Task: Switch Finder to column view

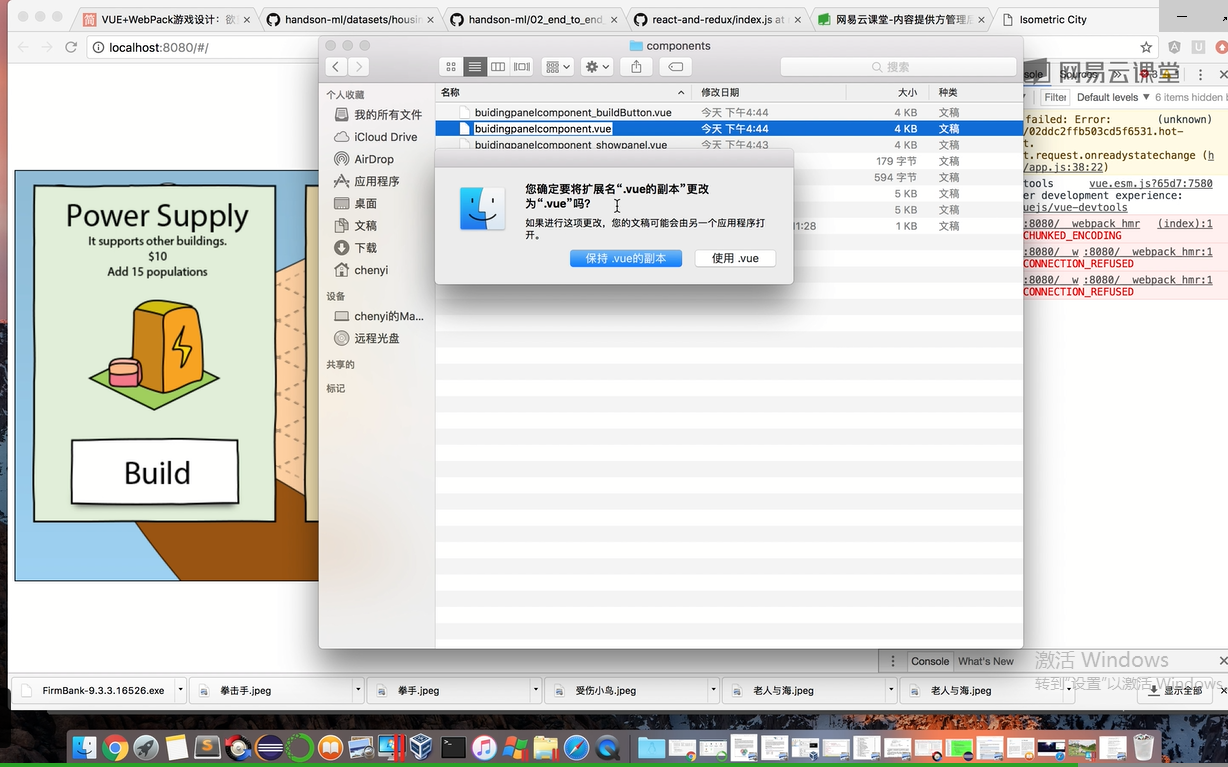Action: (x=498, y=67)
